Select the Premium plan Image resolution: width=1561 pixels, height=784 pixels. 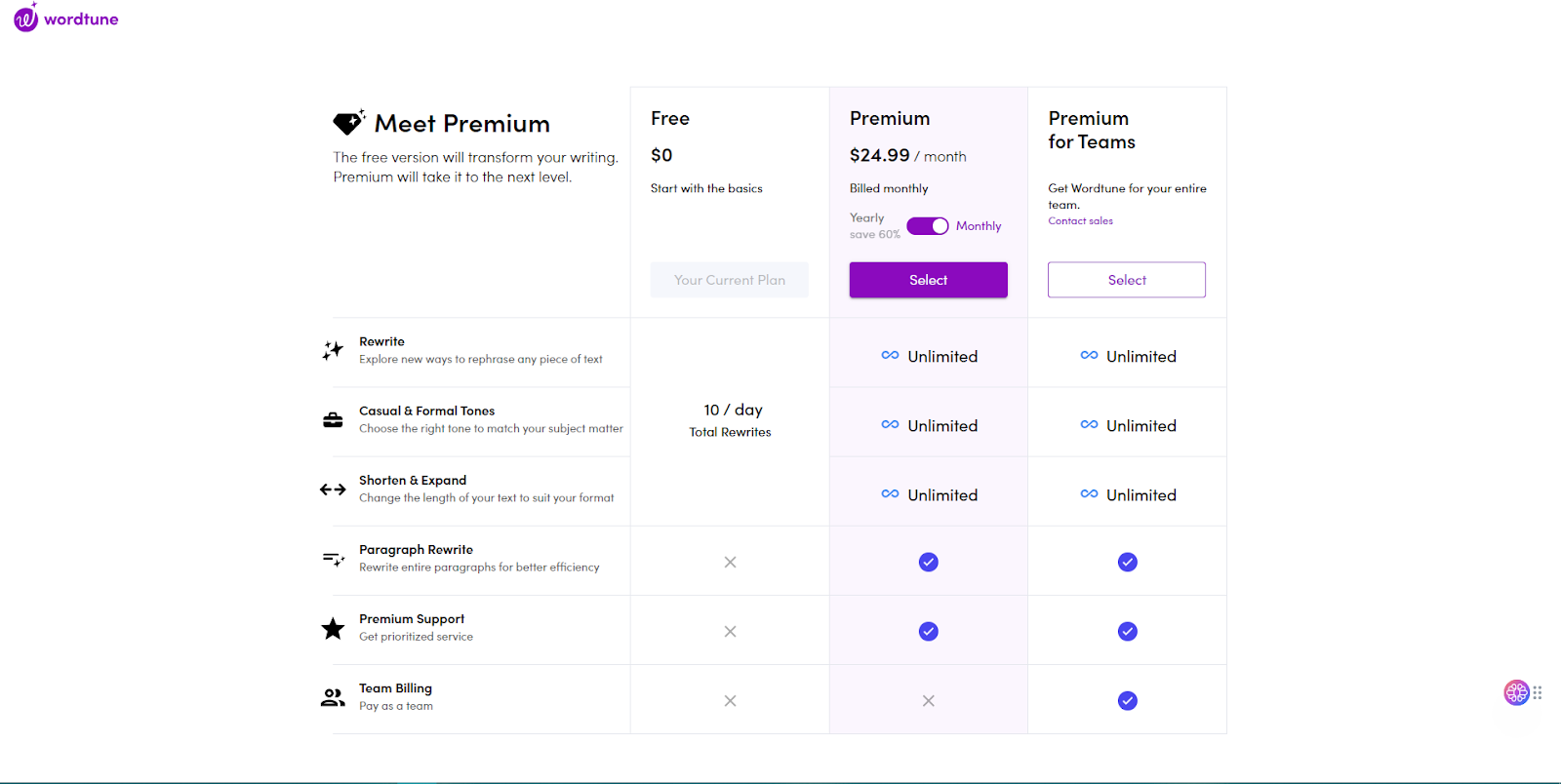pos(929,280)
